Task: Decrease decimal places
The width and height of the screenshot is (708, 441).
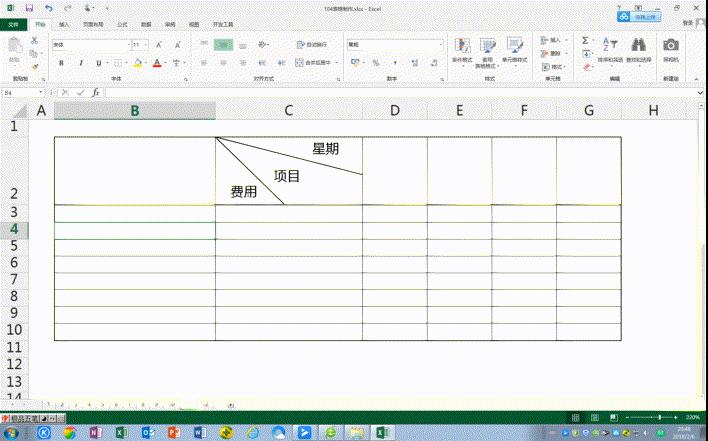Action: (434, 63)
